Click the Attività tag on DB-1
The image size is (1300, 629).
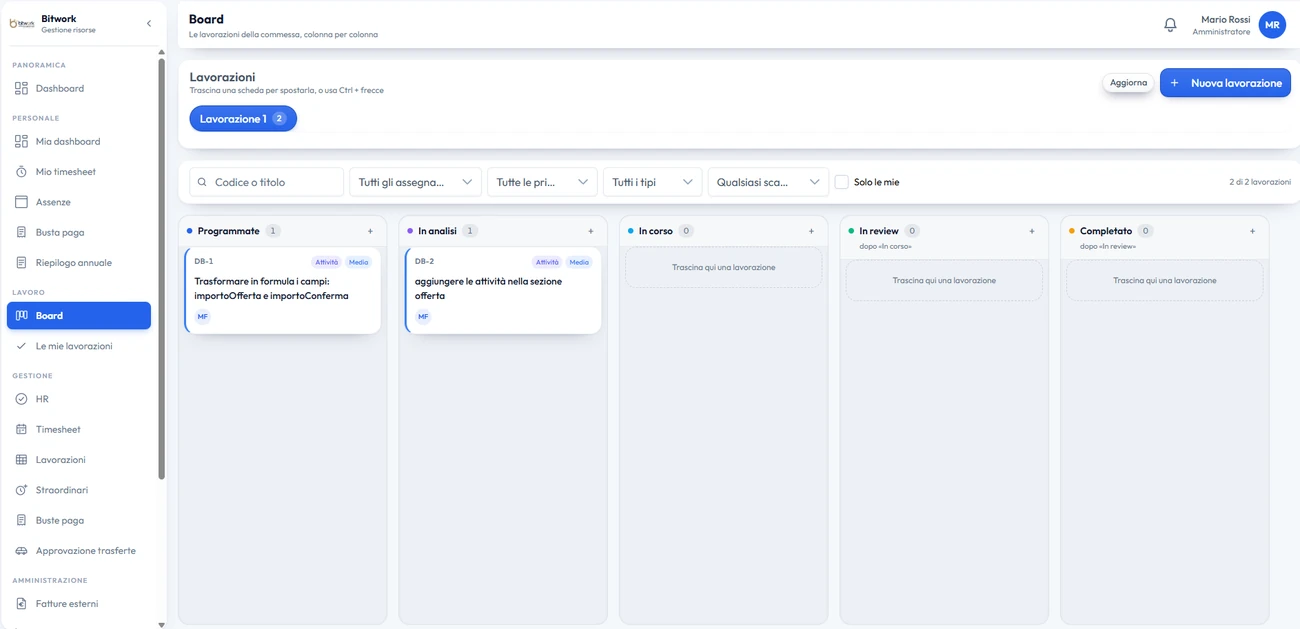pyautogui.click(x=327, y=262)
